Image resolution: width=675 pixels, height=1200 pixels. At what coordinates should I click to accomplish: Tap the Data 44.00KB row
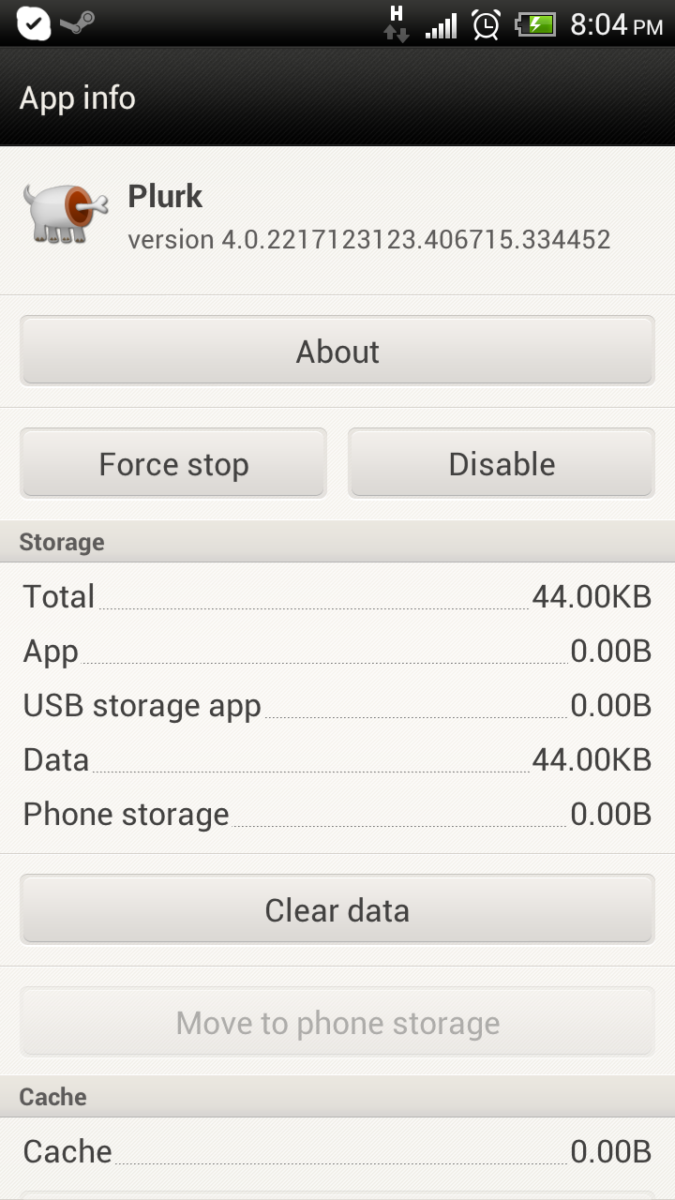(337, 760)
